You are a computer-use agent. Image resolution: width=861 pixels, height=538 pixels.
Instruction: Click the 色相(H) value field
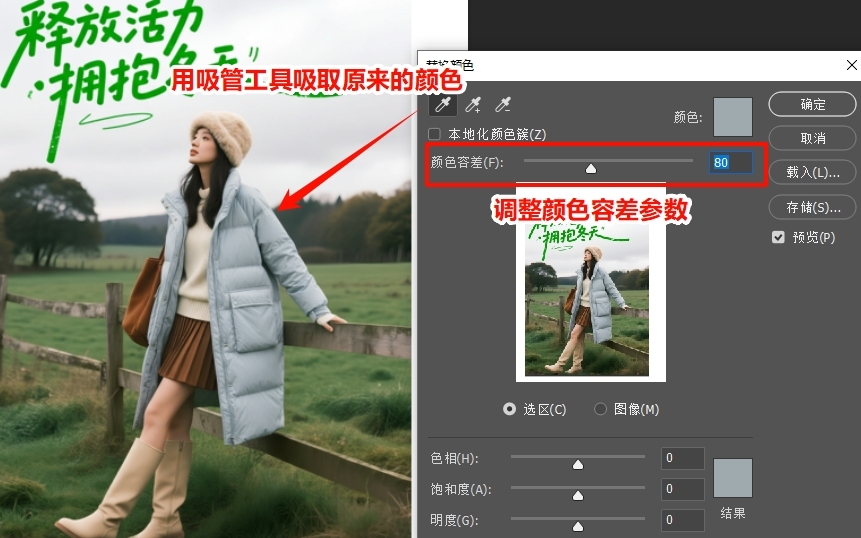(x=683, y=458)
